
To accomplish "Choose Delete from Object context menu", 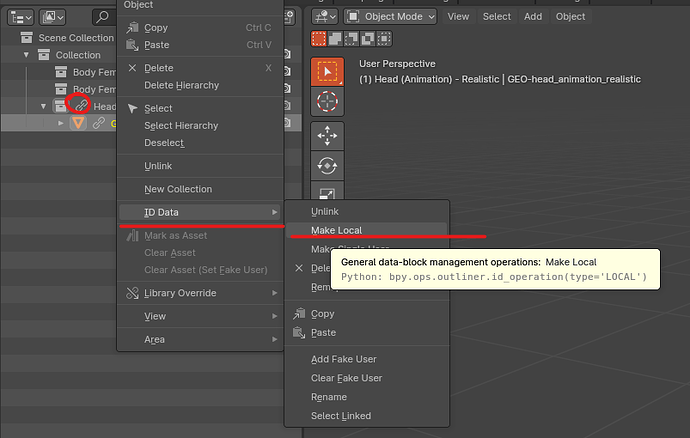I will coord(200,68).
